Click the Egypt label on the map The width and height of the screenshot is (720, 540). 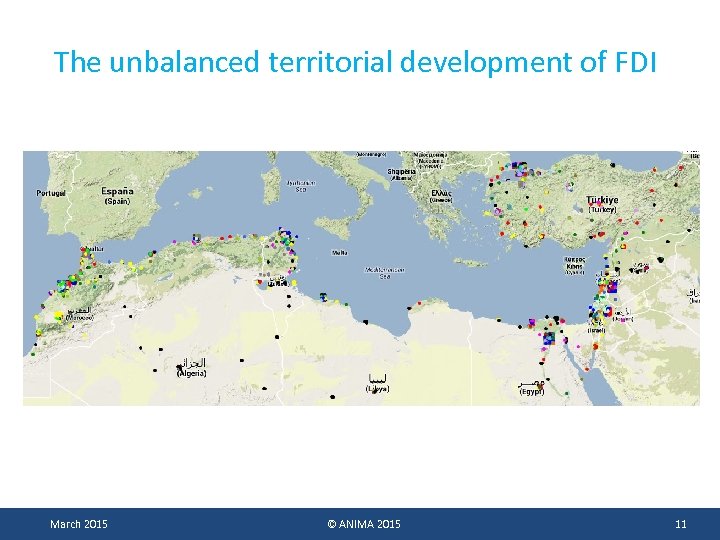point(532,388)
